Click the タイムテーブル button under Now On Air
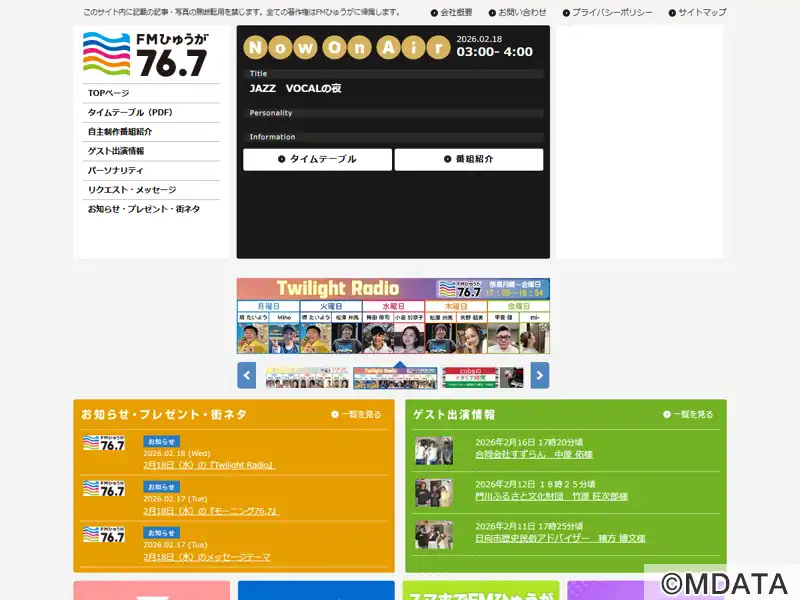The height and width of the screenshot is (600, 800). [317, 159]
